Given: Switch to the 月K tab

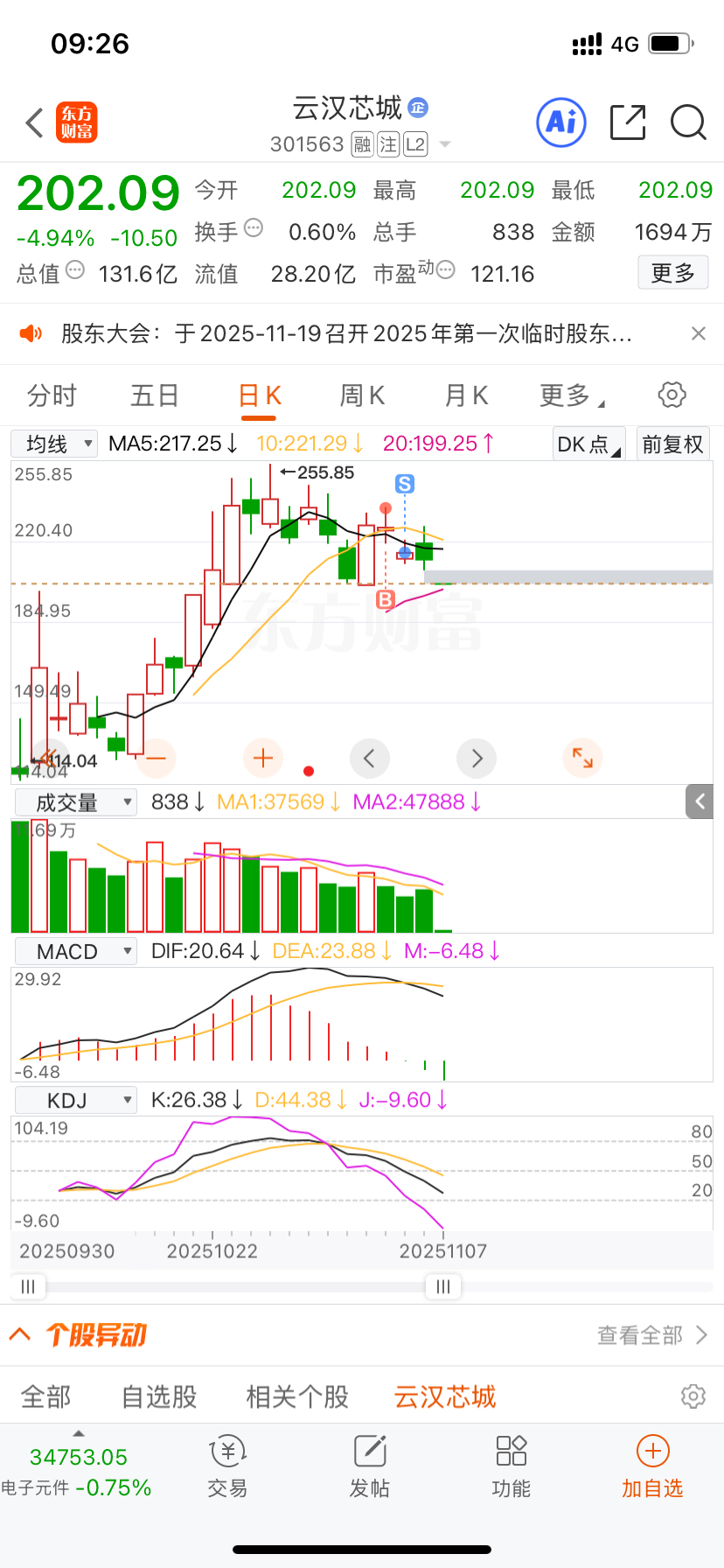Looking at the screenshot, I should (466, 395).
